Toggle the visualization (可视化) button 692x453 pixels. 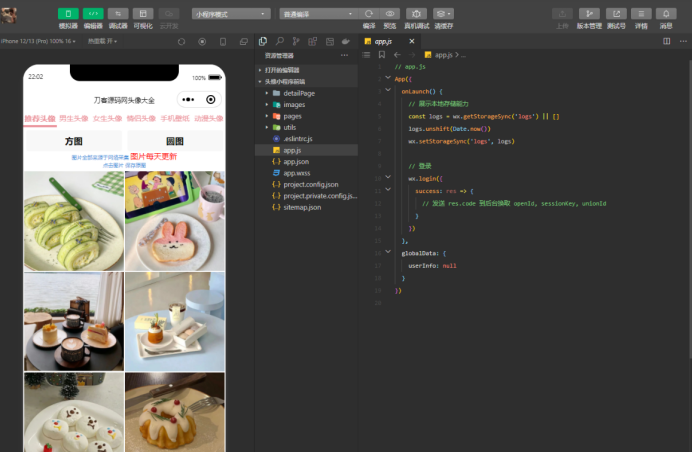pyautogui.click(x=143, y=14)
